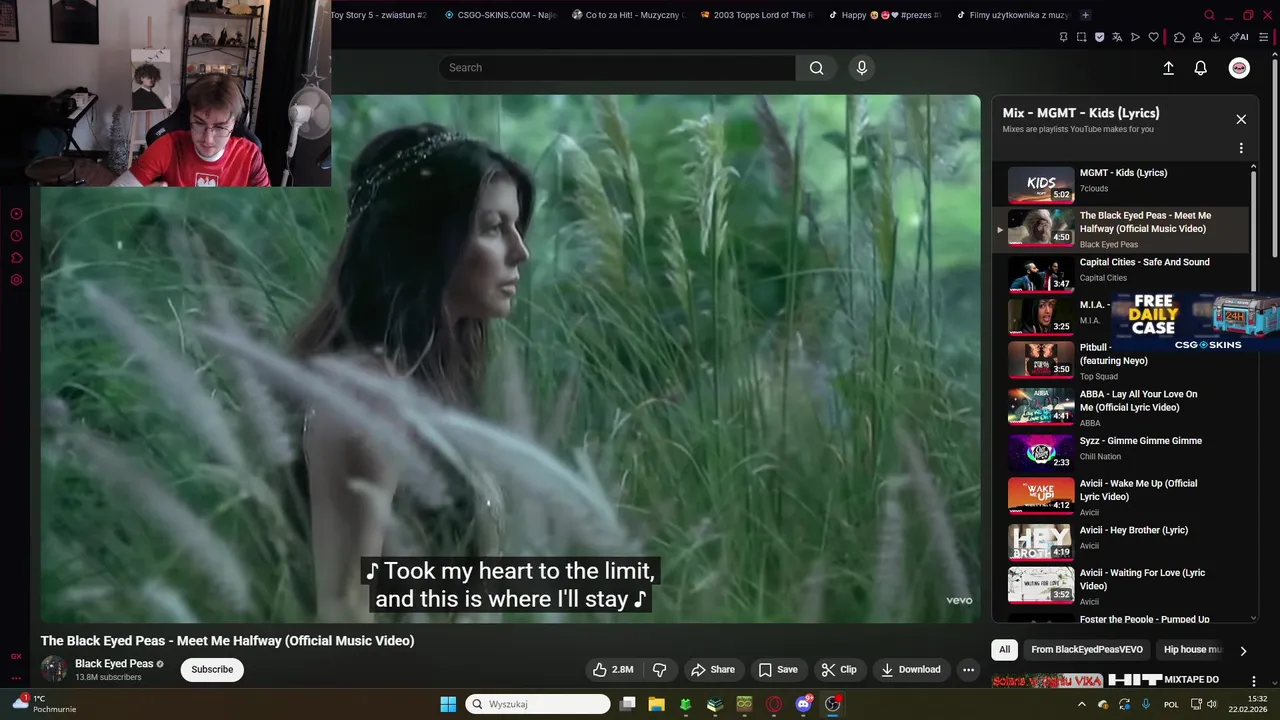Click the GX Corner icon in sidebar

coord(16,656)
